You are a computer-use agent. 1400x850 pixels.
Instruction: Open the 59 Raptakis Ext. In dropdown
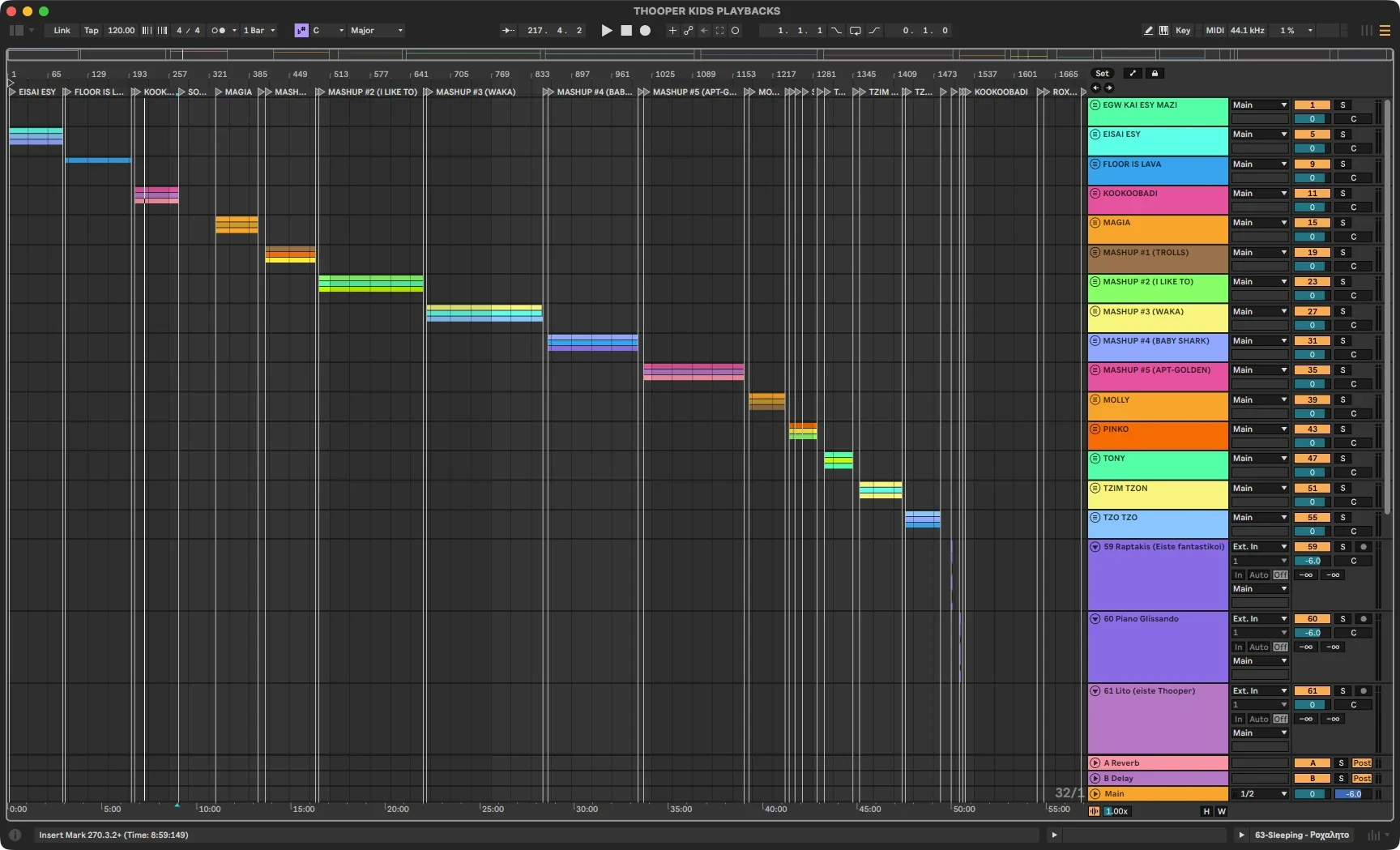(x=1260, y=547)
